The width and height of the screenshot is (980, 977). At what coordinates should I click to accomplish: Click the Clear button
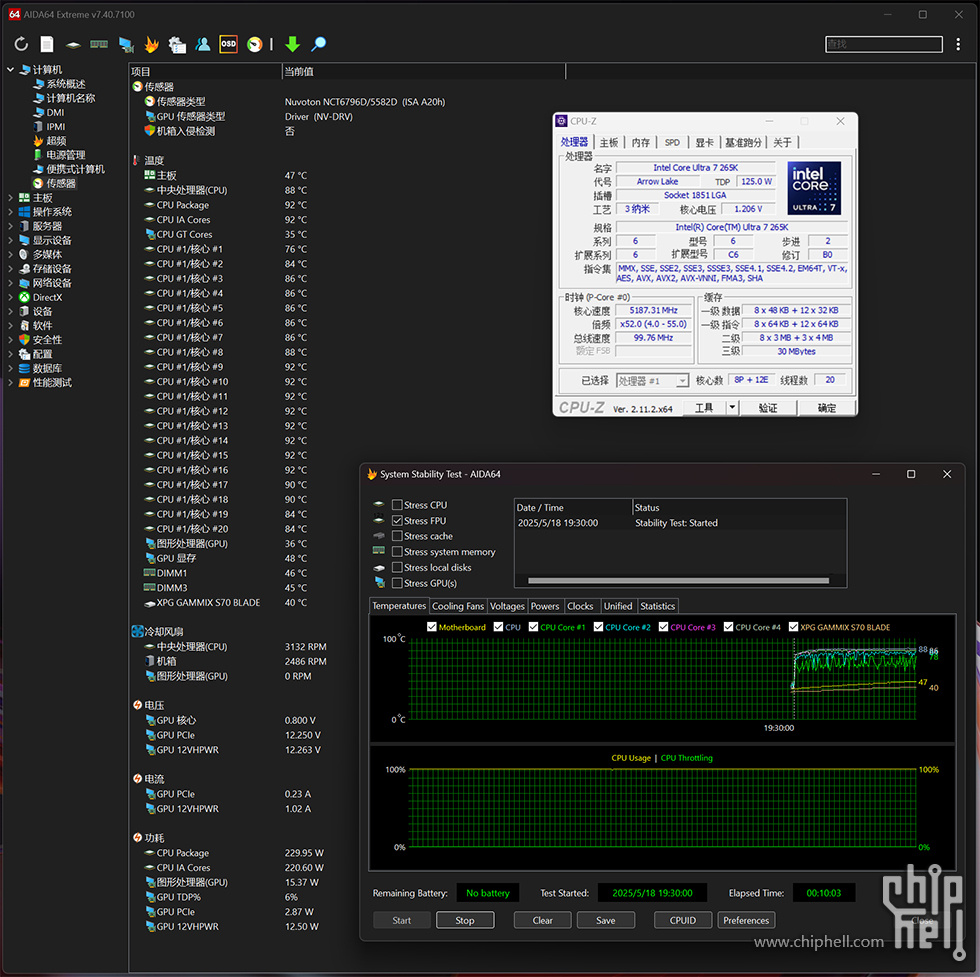542,920
